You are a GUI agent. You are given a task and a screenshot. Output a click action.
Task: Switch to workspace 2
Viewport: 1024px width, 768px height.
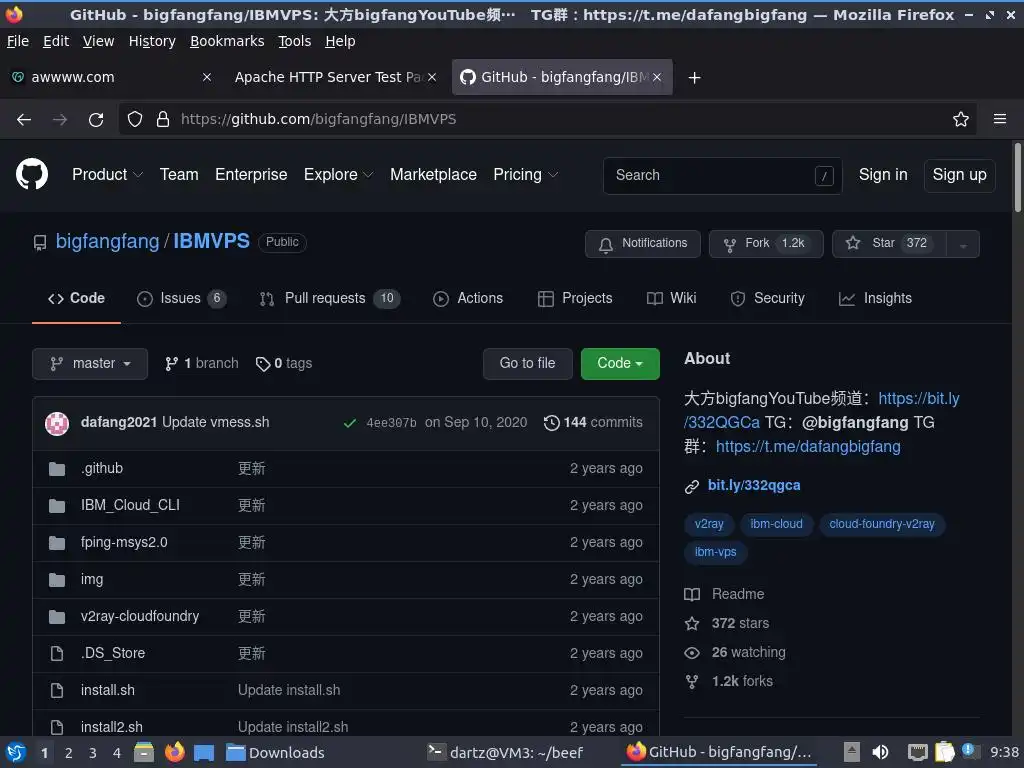tap(69, 753)
